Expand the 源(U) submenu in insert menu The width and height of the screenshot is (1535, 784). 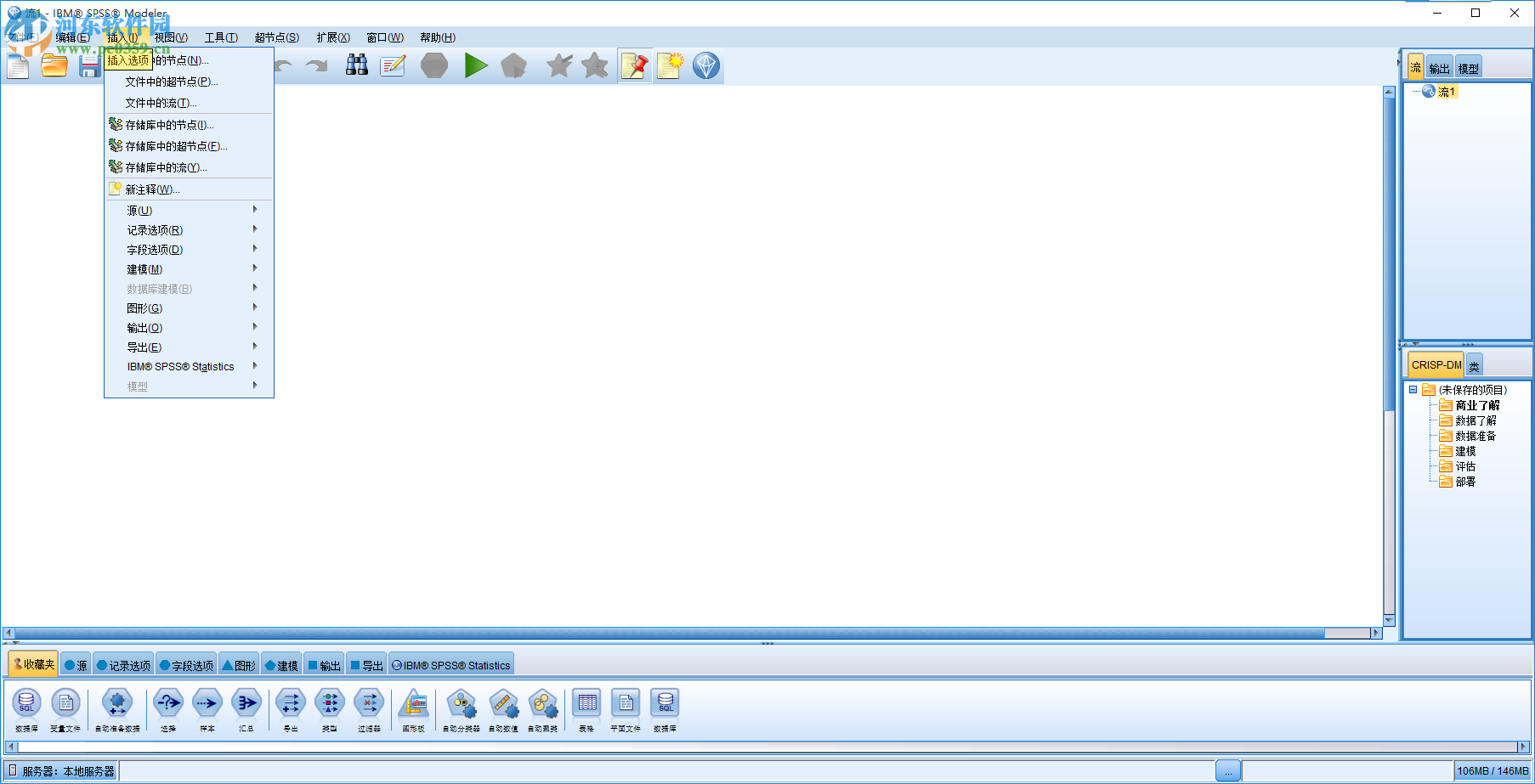coord(189,210)
